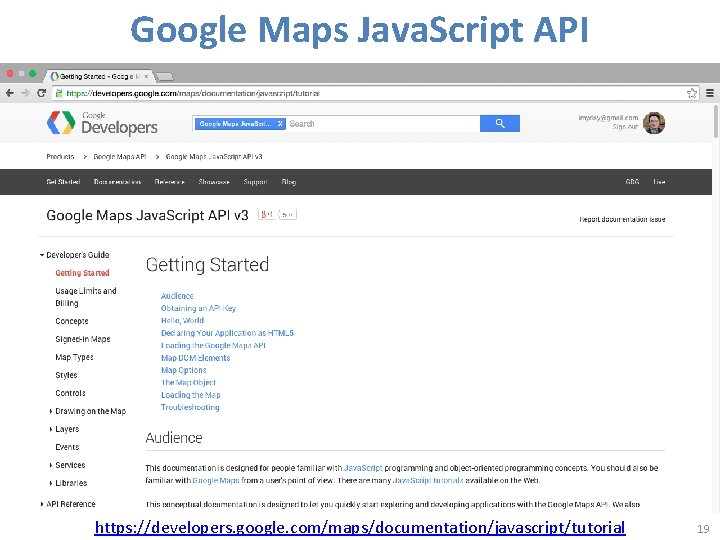The width and height of the screenshot is (720, 540).
Task: Click the Search input field
Action: (x=383, y=124)
